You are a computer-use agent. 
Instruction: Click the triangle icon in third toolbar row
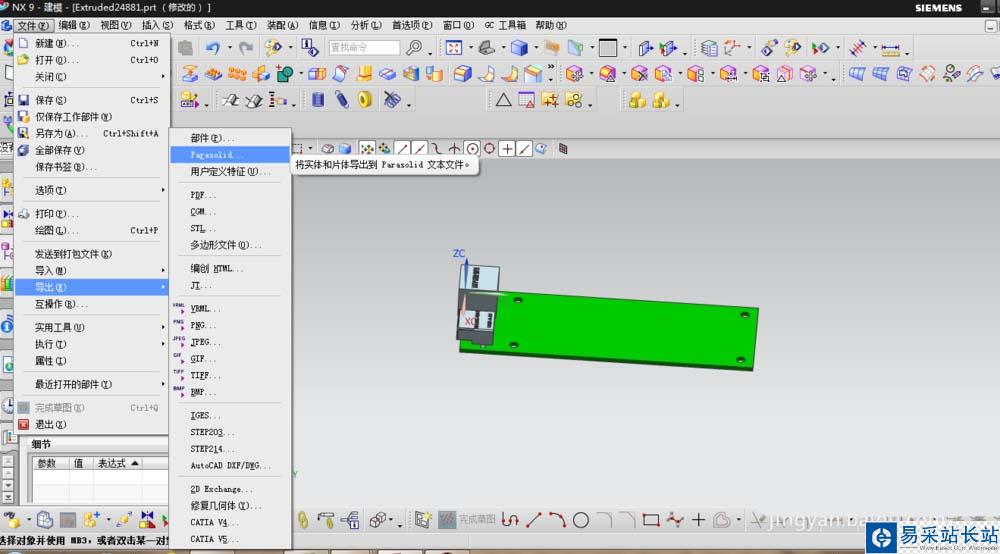(x=503, y=100)
